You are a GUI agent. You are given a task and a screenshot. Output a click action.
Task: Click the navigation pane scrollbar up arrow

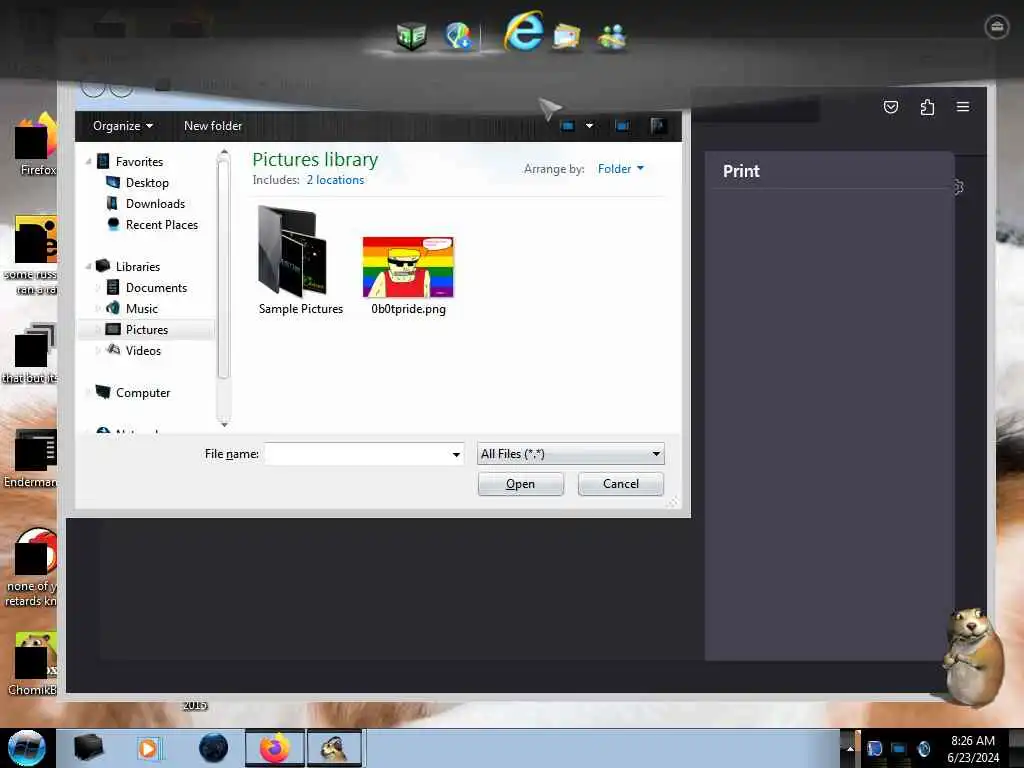point(224,152)
